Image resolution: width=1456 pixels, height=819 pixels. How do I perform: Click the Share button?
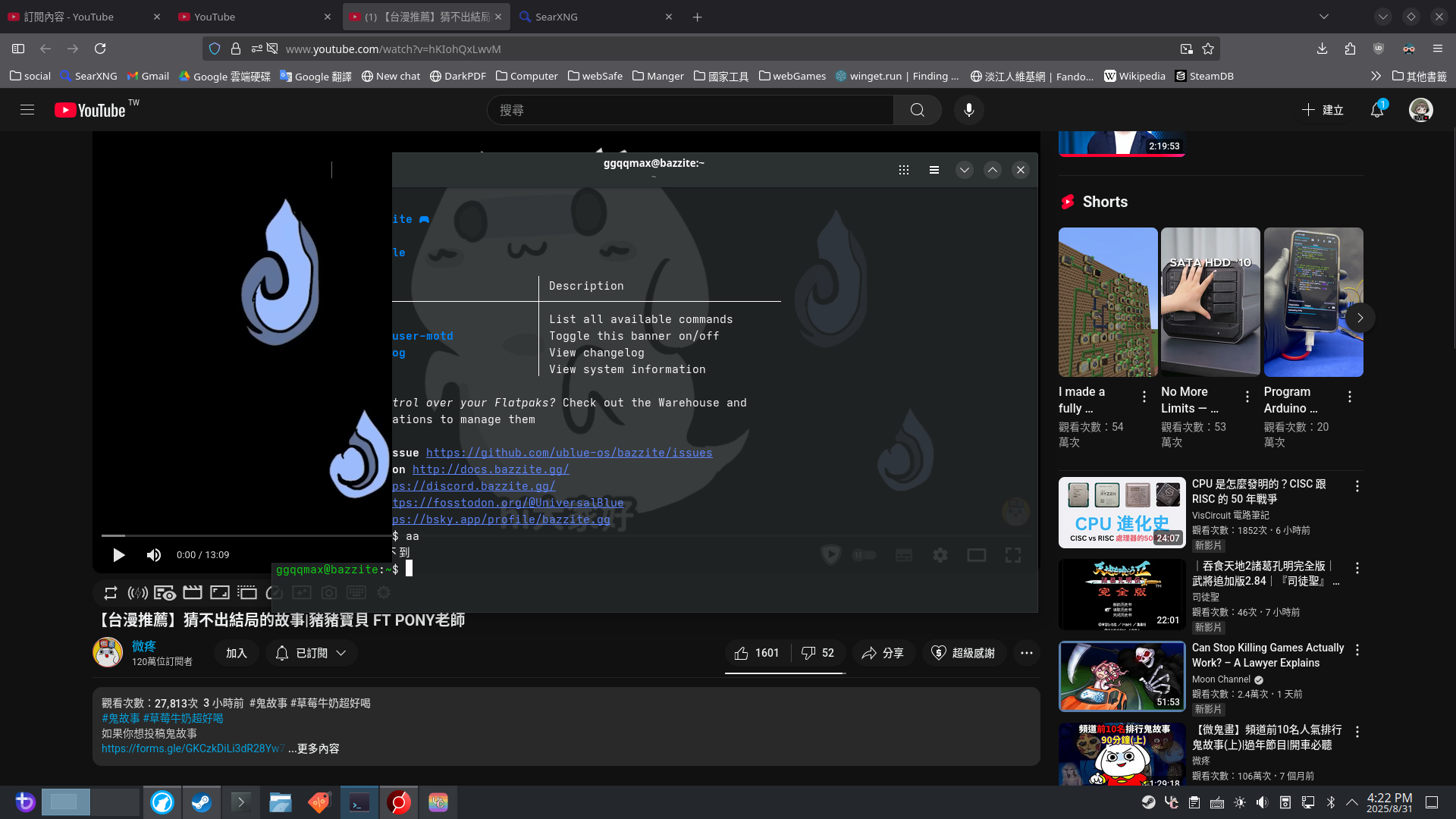click(883, 653)
